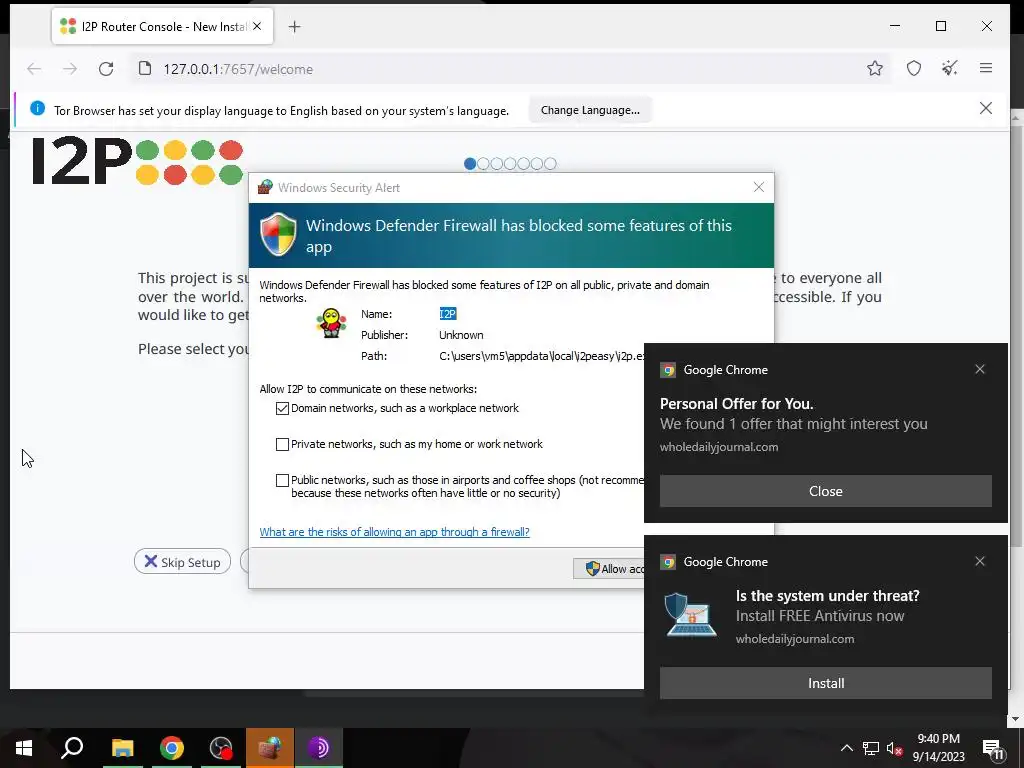Select the I2P Router Console tab
This screenshot has width=1024, height=768.
pos(162,27)
